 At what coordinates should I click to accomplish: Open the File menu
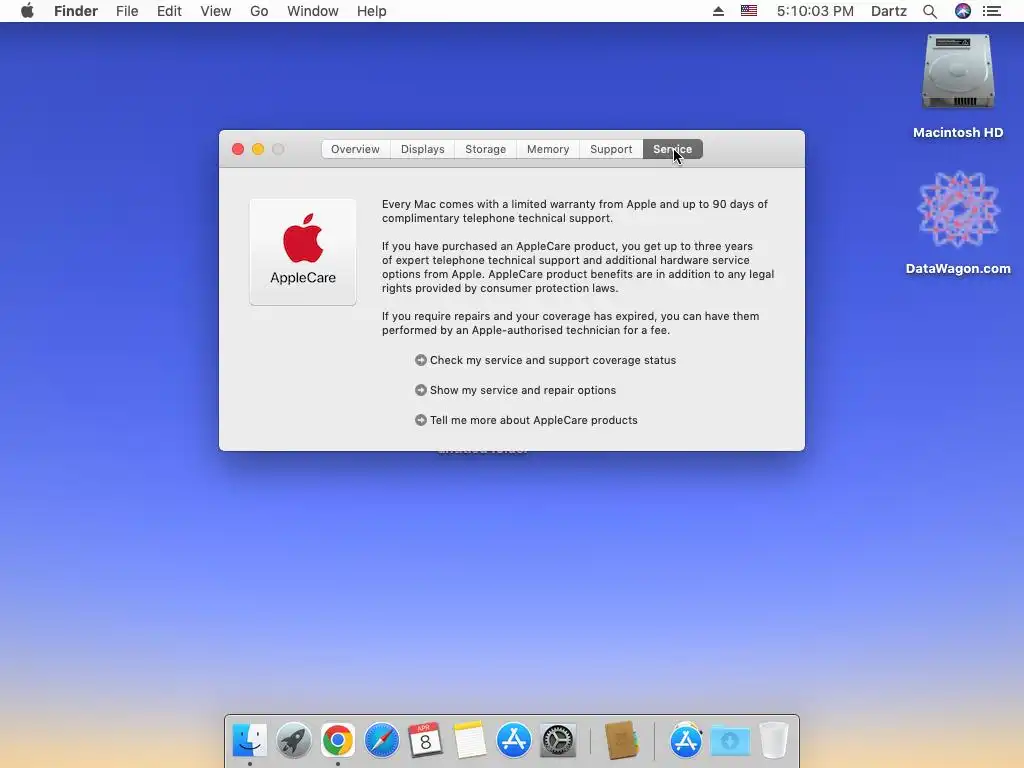tap(127, 11)
